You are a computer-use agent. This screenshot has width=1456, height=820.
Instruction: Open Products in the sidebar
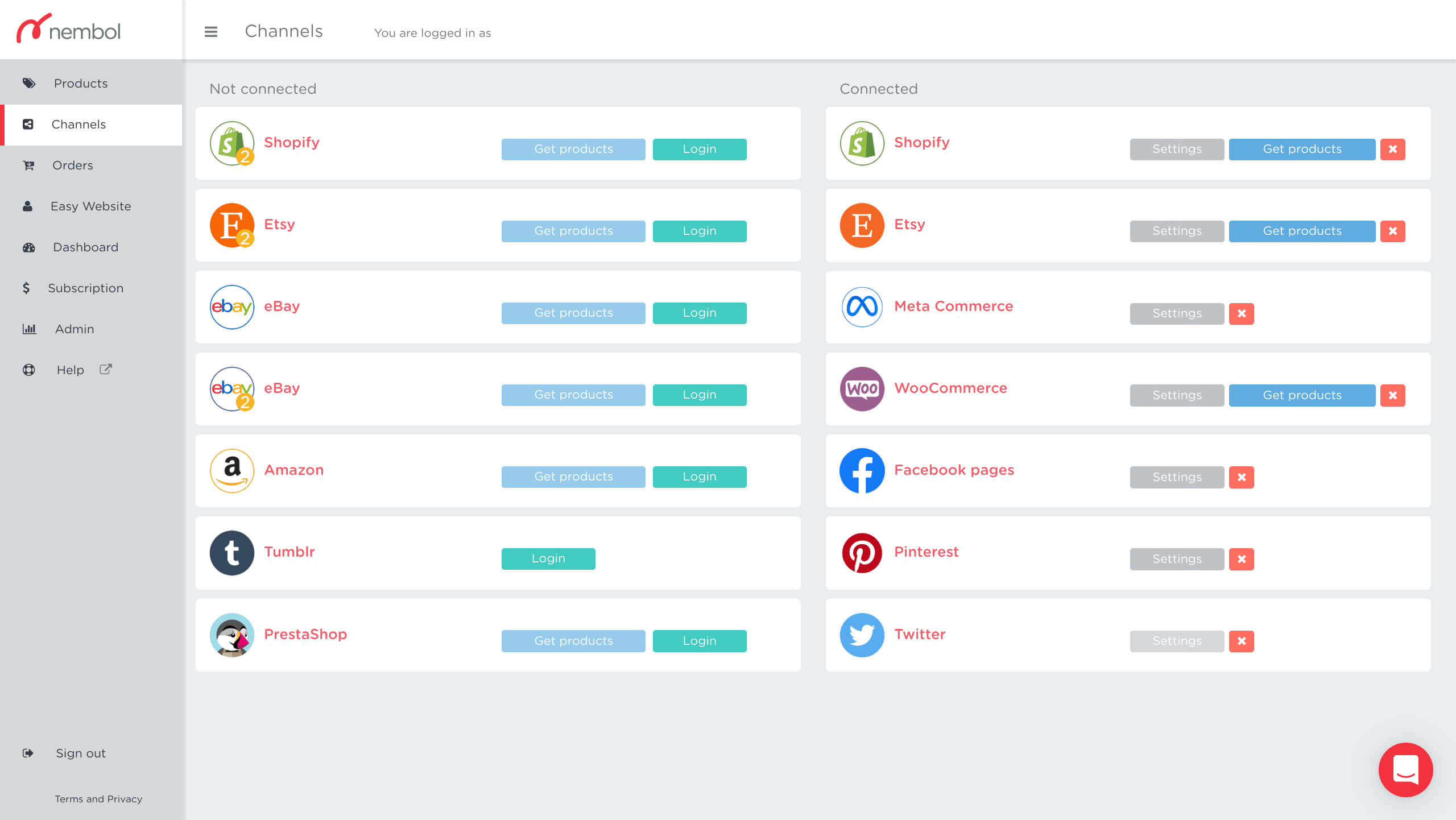click(91, 84)
